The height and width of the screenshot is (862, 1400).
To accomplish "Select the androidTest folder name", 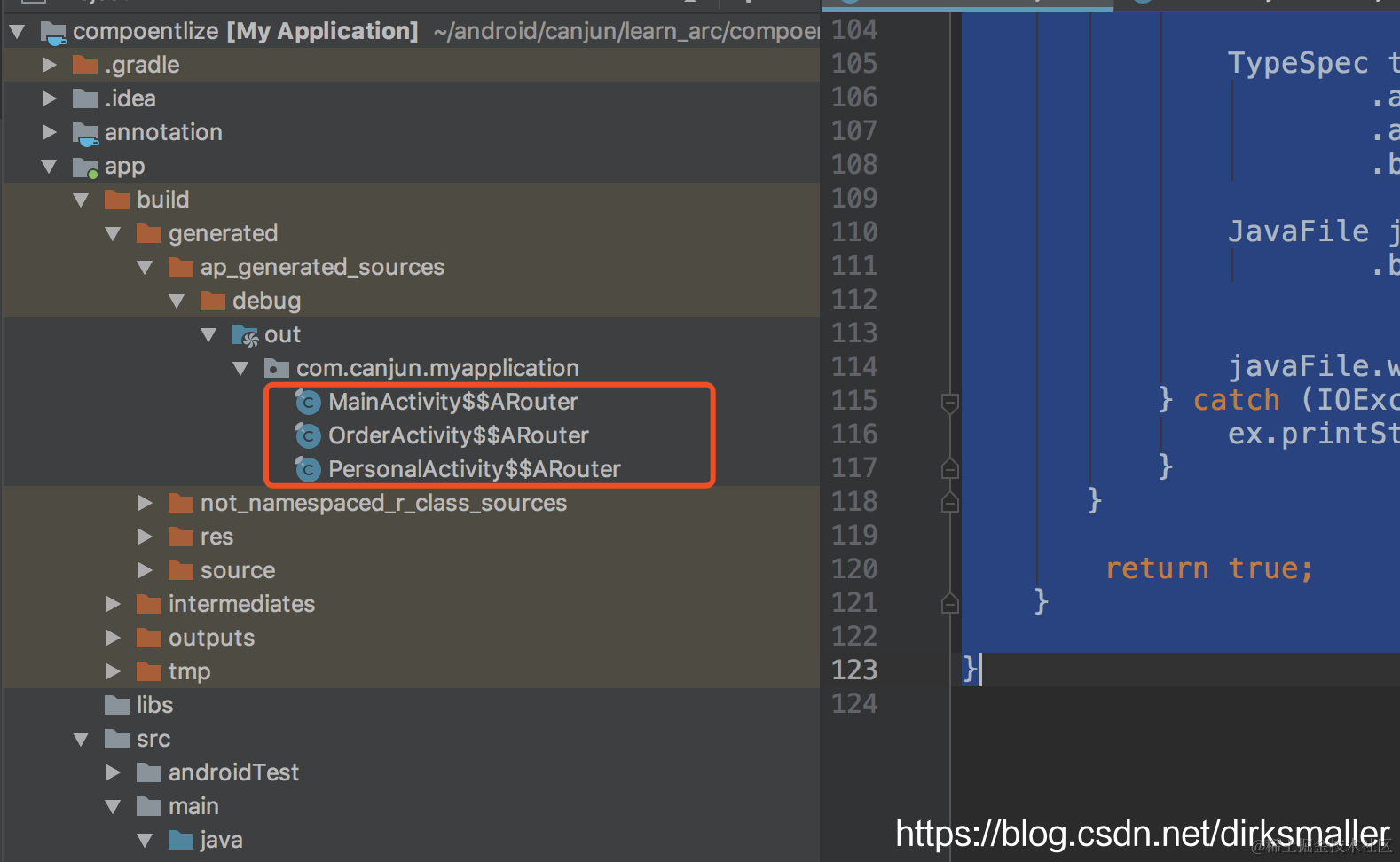I will click(234, 772).
